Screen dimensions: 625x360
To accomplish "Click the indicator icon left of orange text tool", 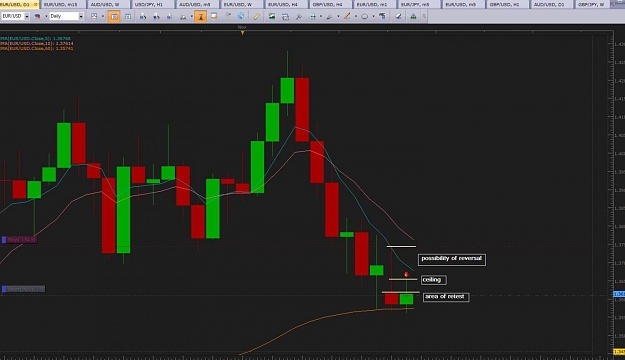I will (183, 17).
